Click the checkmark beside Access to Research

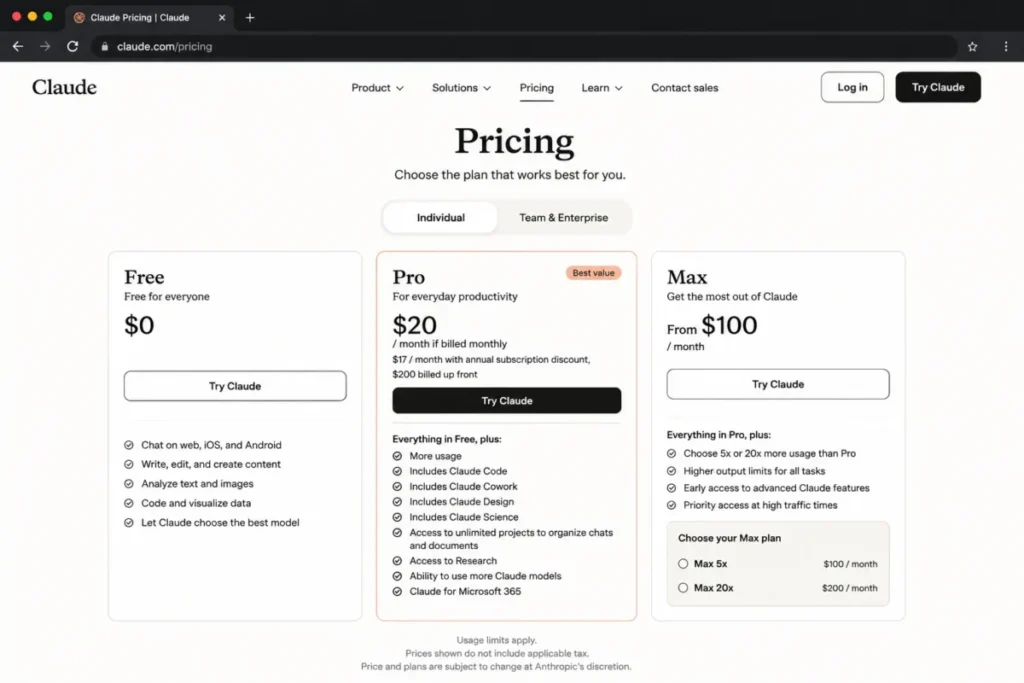[397, 561]
